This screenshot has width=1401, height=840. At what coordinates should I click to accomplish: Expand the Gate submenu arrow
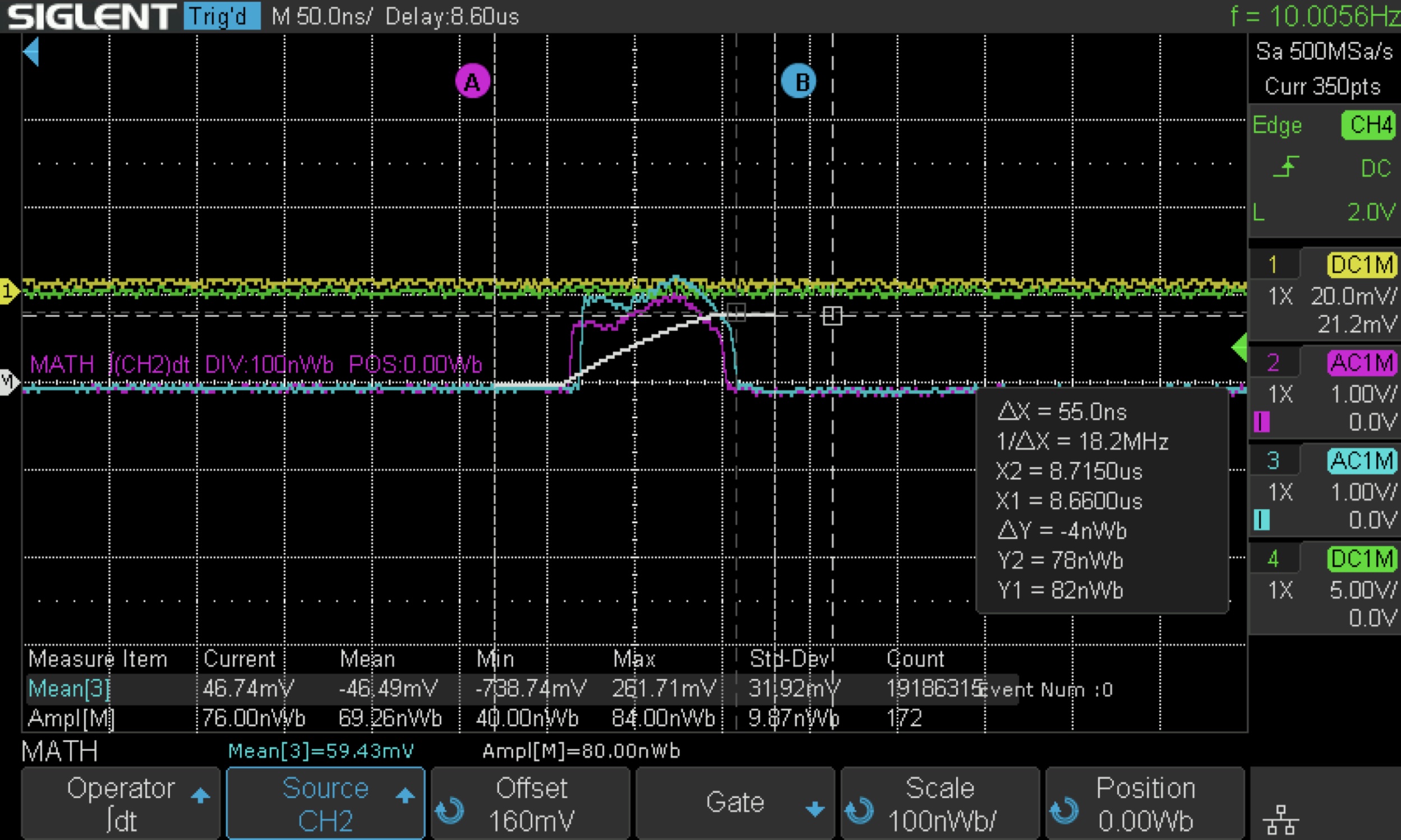point(814,808)
